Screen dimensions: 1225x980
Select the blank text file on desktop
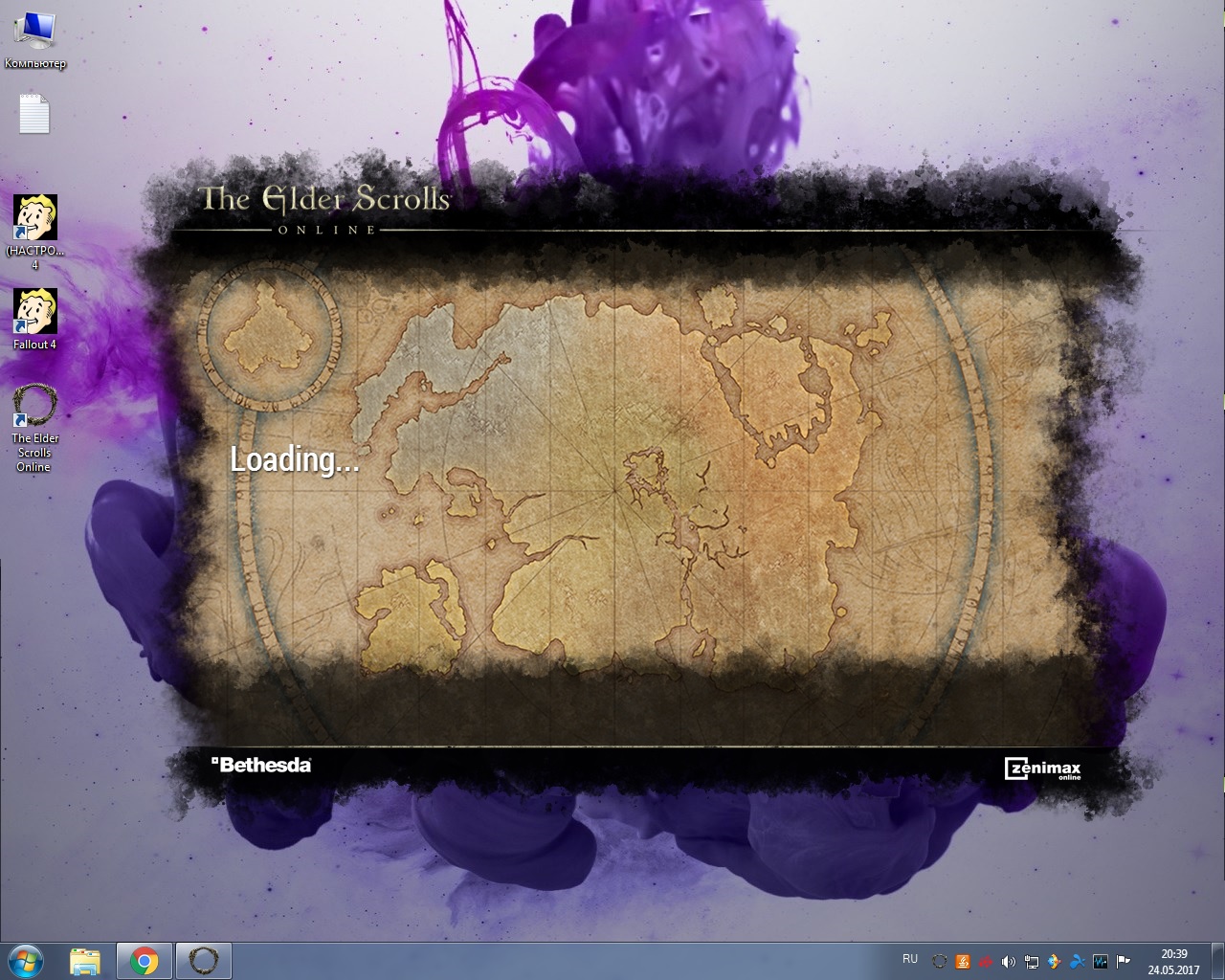click(34, 115)
